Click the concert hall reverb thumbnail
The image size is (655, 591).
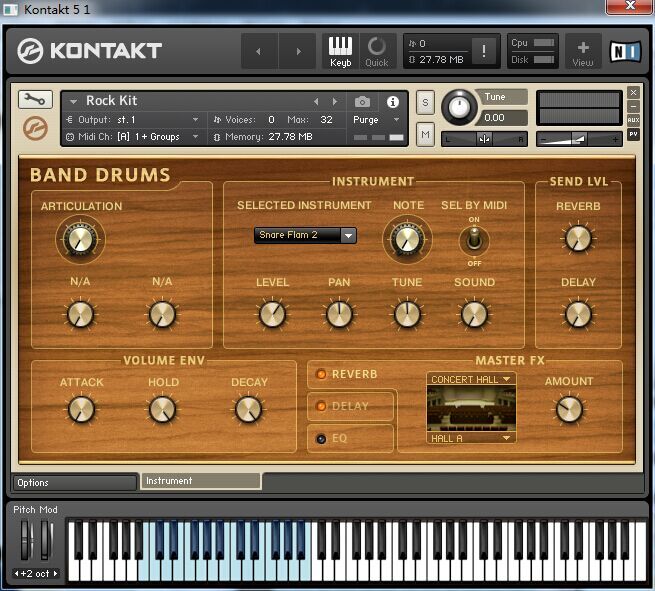pyautogui.click(x=471, y=408)
